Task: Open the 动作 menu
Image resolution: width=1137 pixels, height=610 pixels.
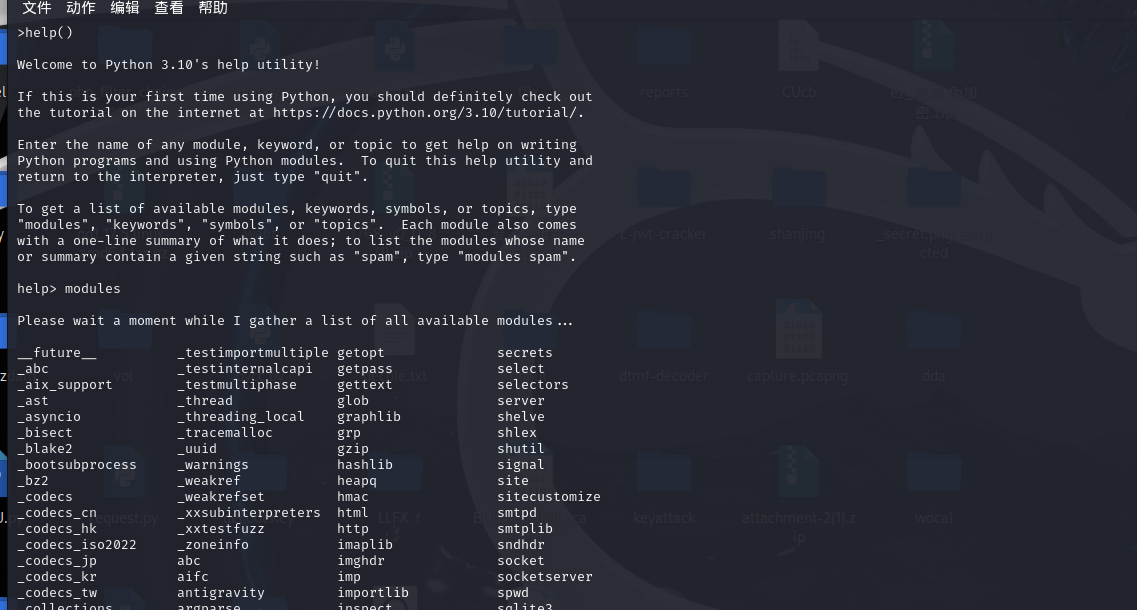Action: [80, 8]
